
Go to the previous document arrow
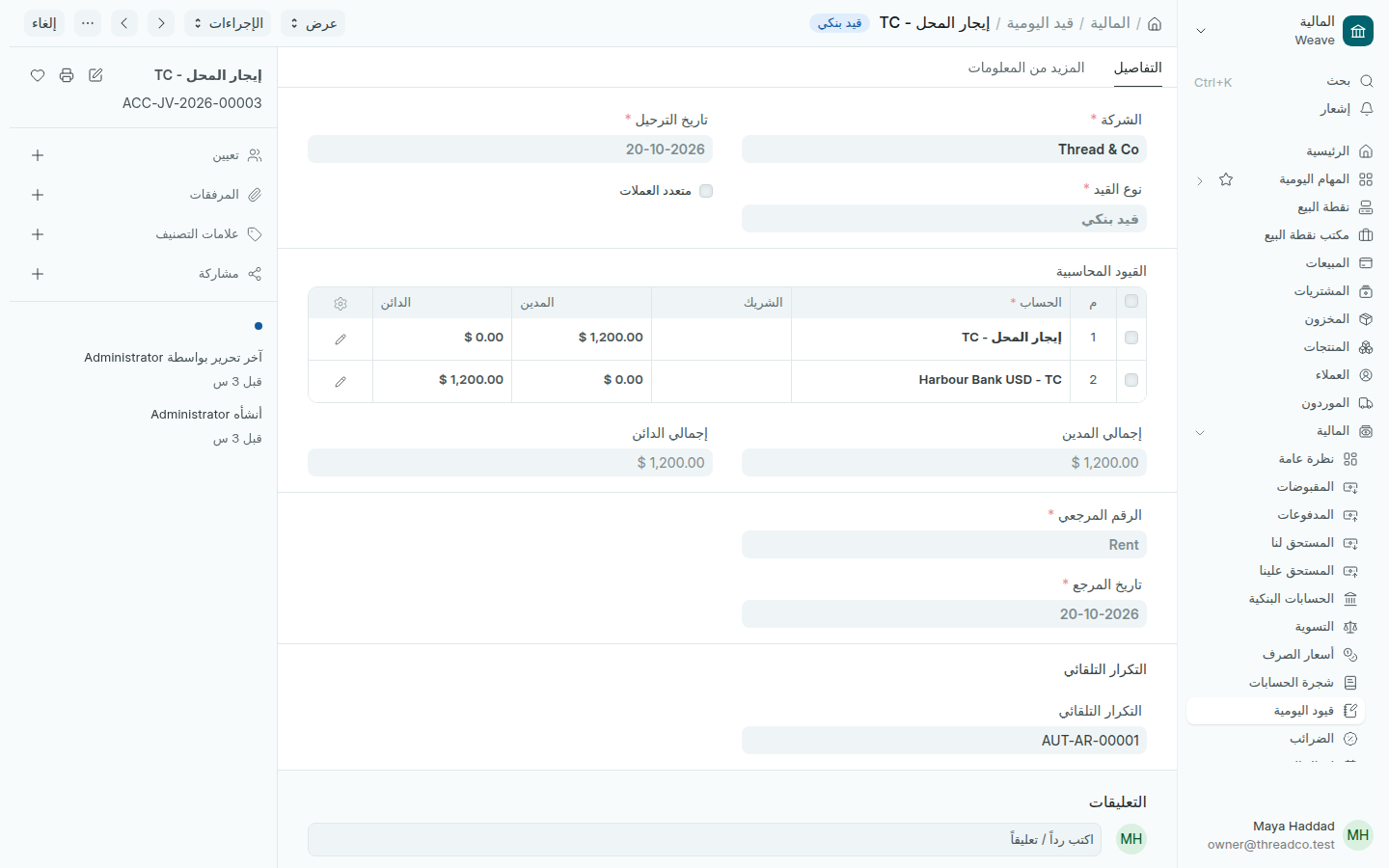[x=161, y=23]
